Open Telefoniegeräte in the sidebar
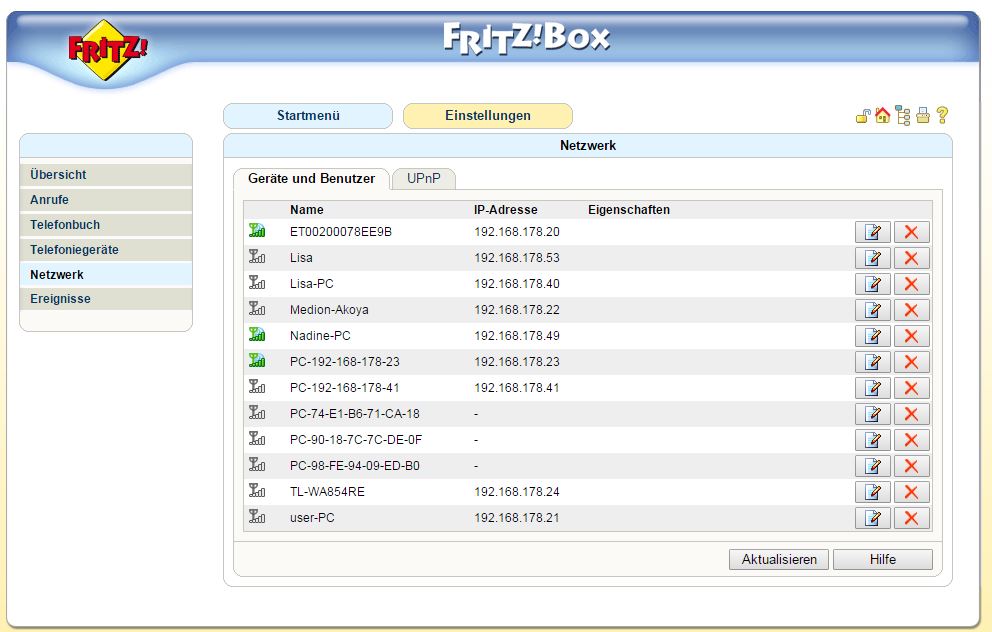The image size is (992, 632). [x=106, y=250]
